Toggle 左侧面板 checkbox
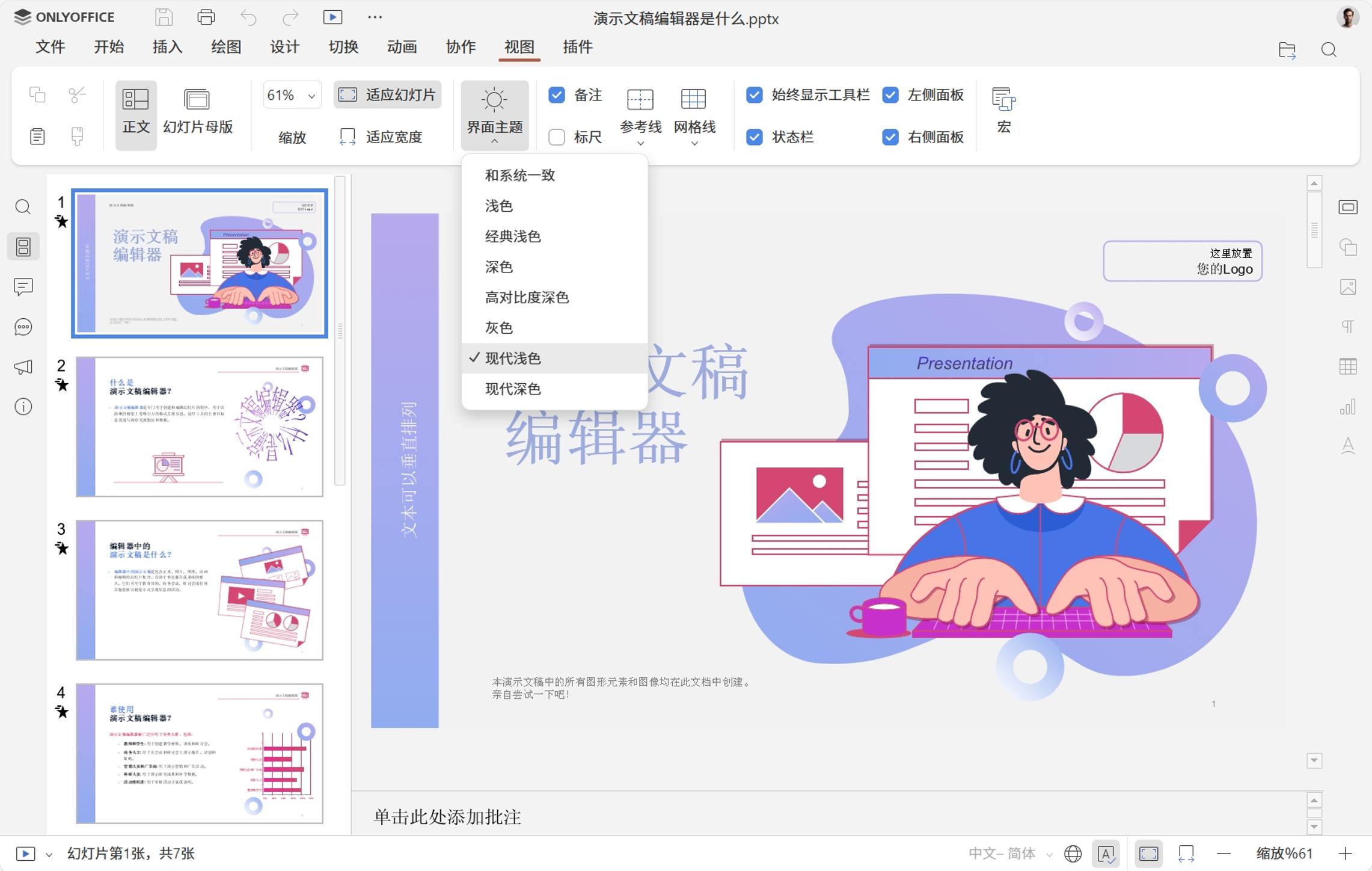 point(890,95)
